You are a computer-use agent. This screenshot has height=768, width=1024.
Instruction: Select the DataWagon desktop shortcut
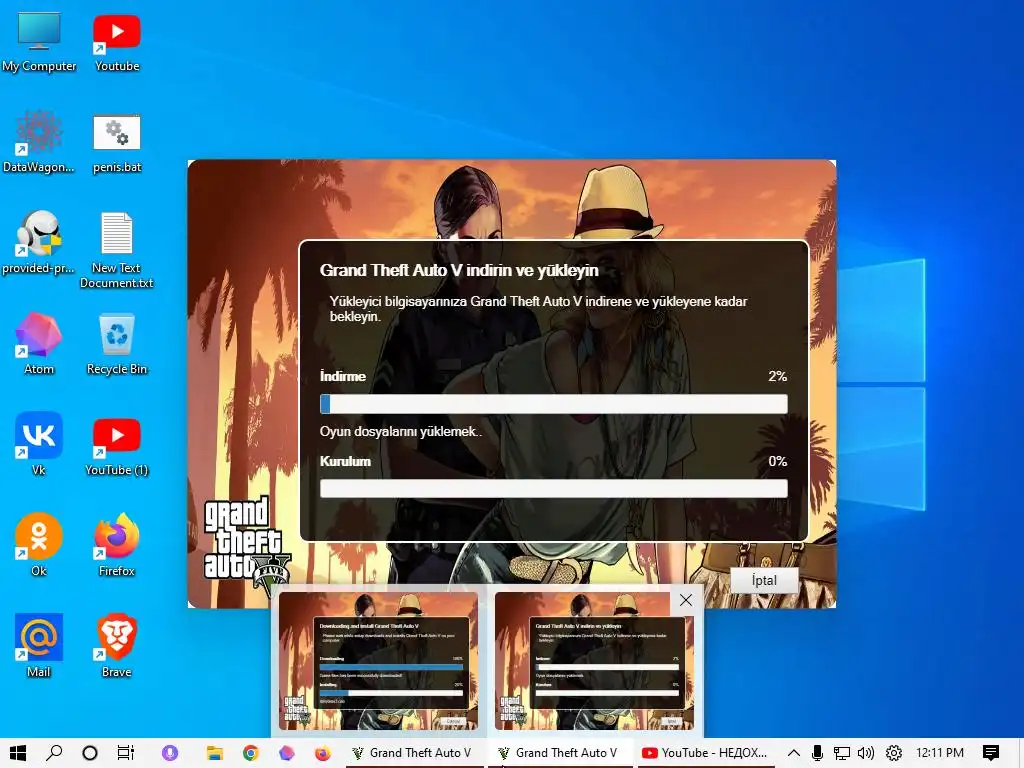[x=39, y=141]
